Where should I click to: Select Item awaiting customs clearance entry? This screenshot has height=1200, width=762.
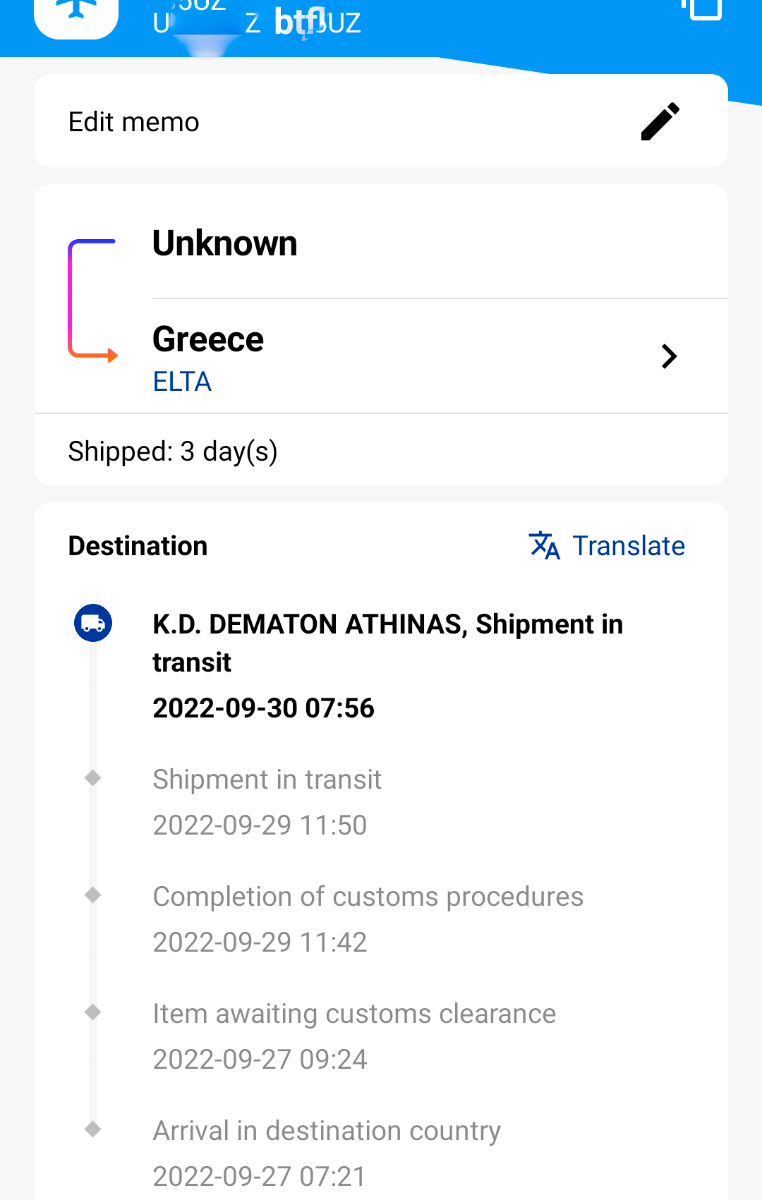354,1035
